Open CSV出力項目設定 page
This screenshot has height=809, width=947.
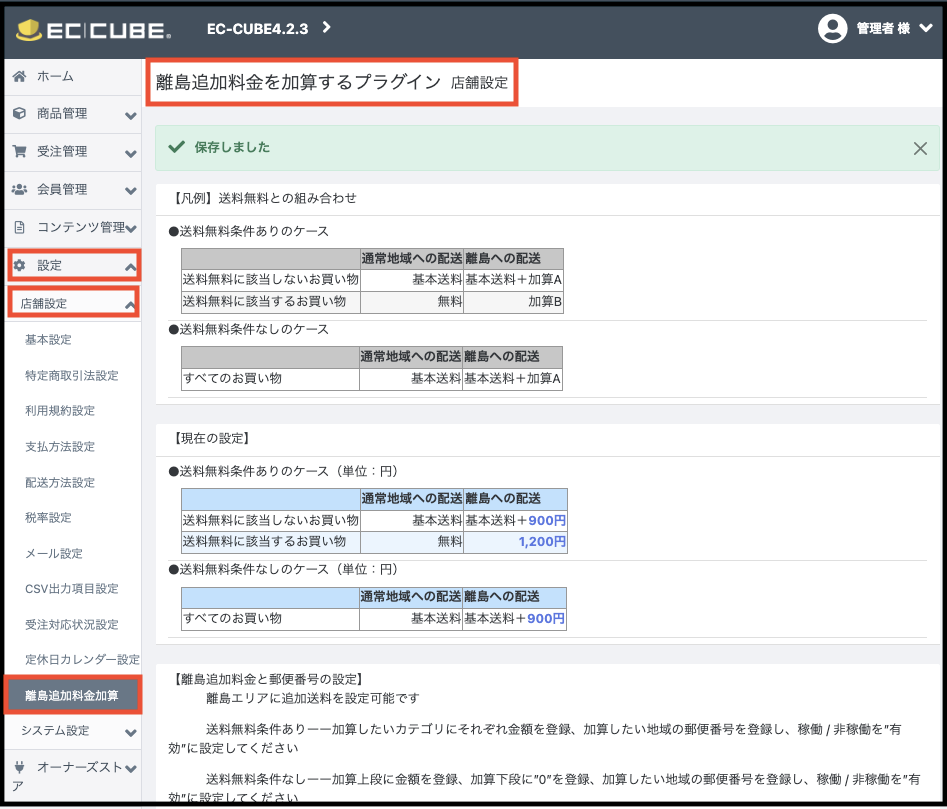click(x=72, y=589)
